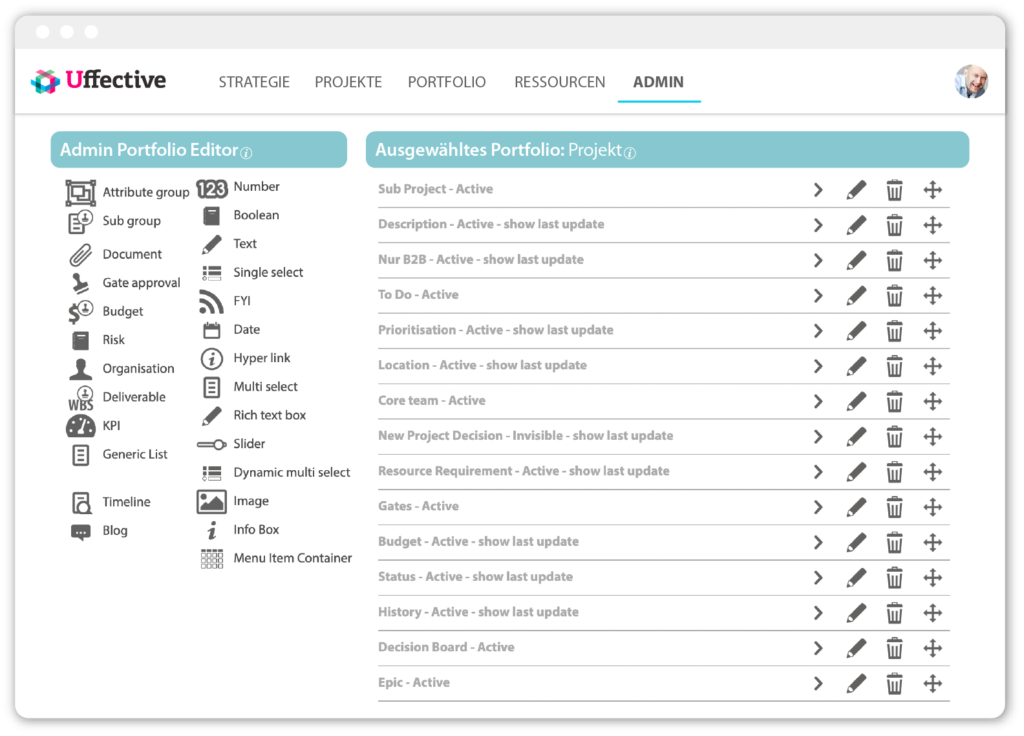1024x736 pixels.
Task: Choose the KPI gauge icon
Action: (x=80, y=426)
